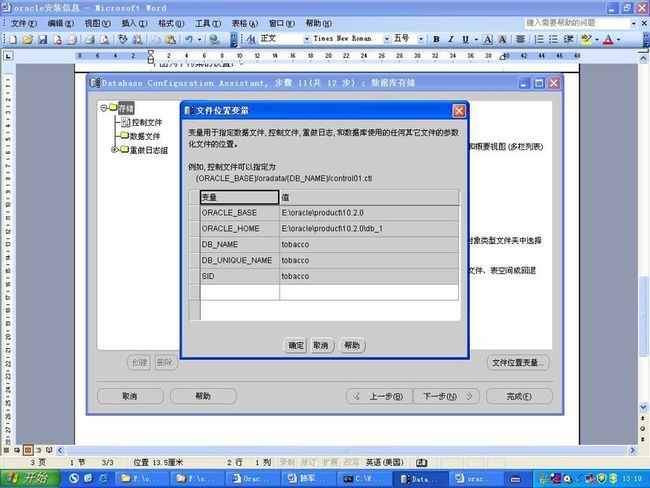Open the 编辑 menu
Image resolution: width=650 pixels, height=488 pixels.
61,23
